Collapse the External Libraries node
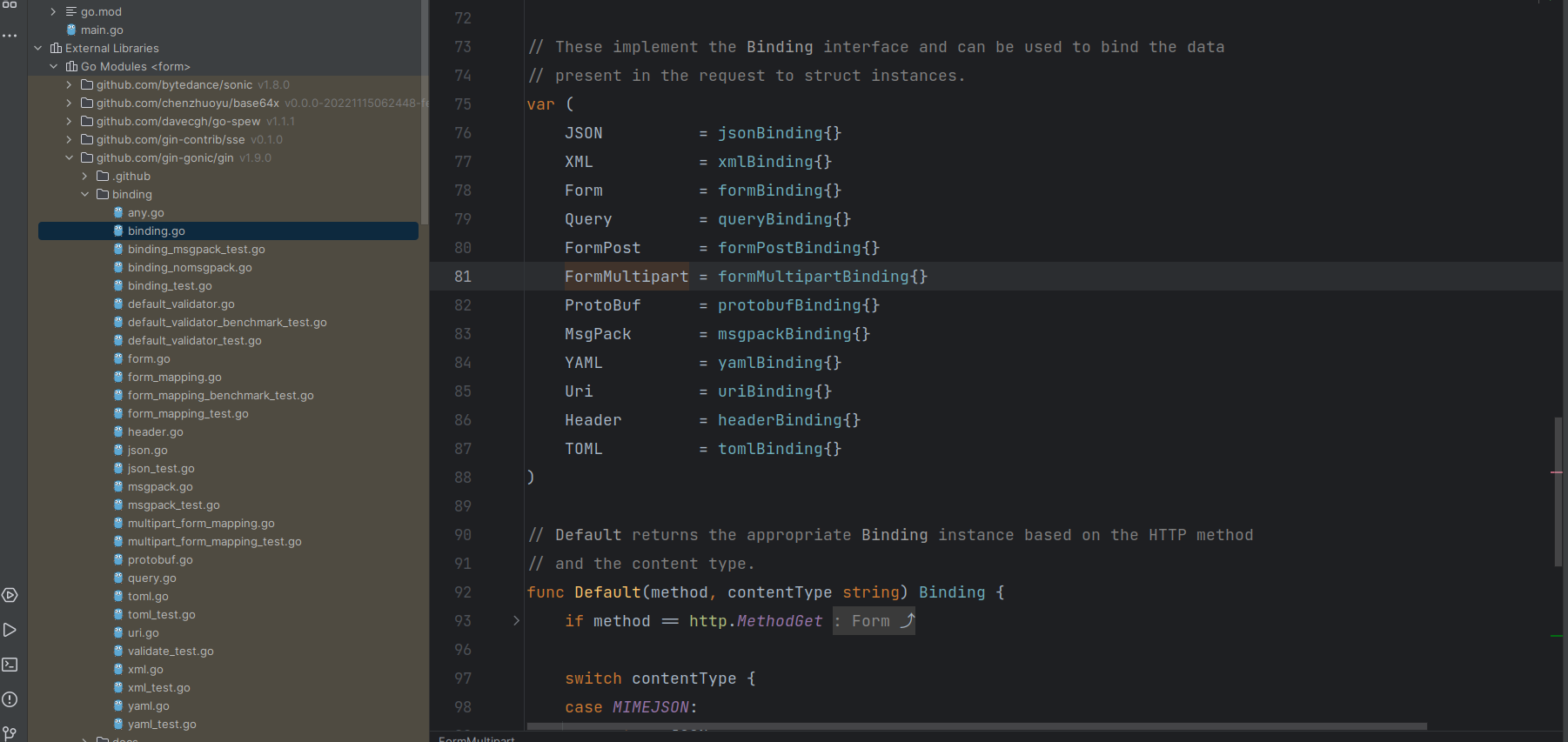The image size is (1568, 742). (x=37, y=48)
